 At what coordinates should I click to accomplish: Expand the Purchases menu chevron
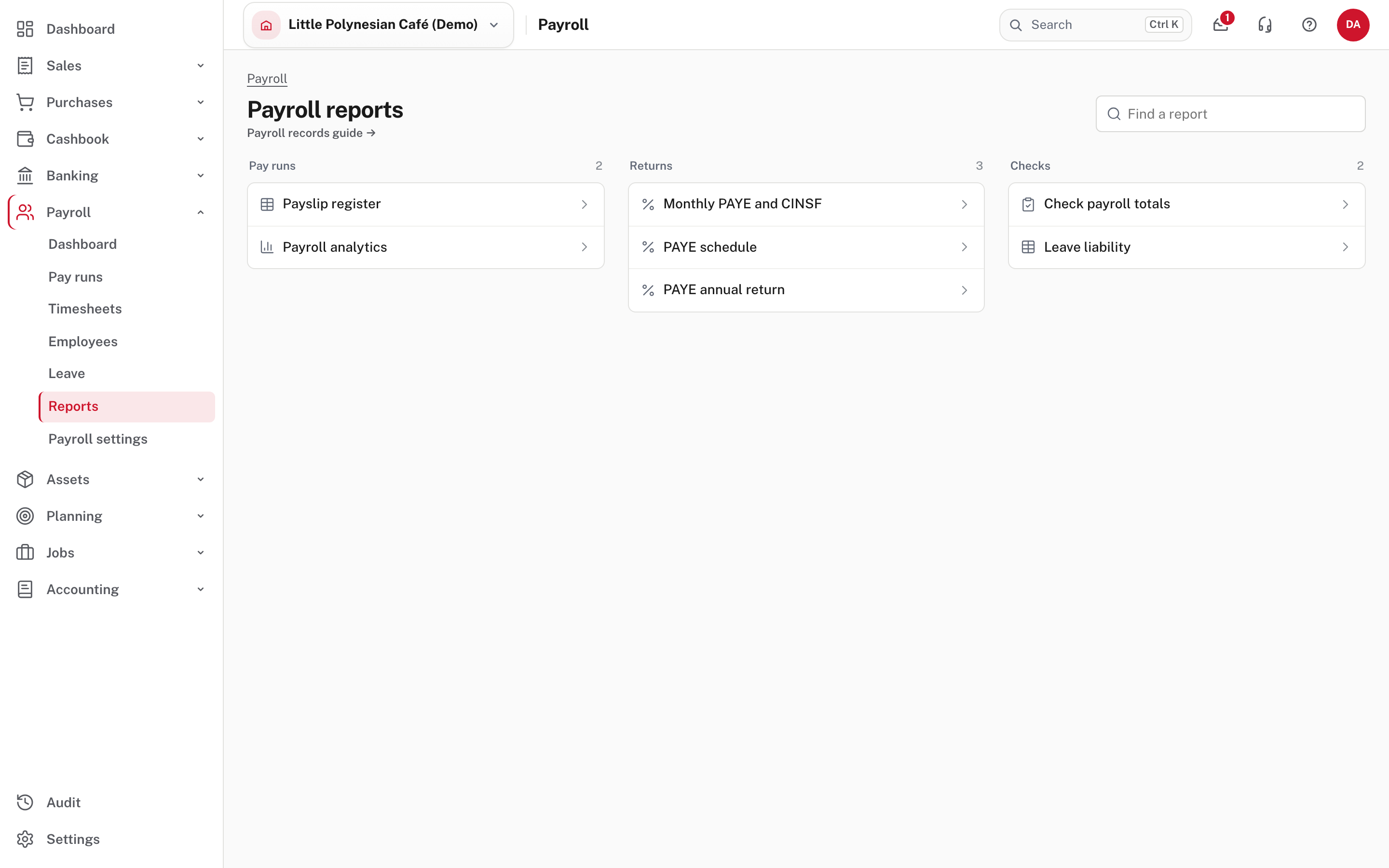(x=200, y=102)
